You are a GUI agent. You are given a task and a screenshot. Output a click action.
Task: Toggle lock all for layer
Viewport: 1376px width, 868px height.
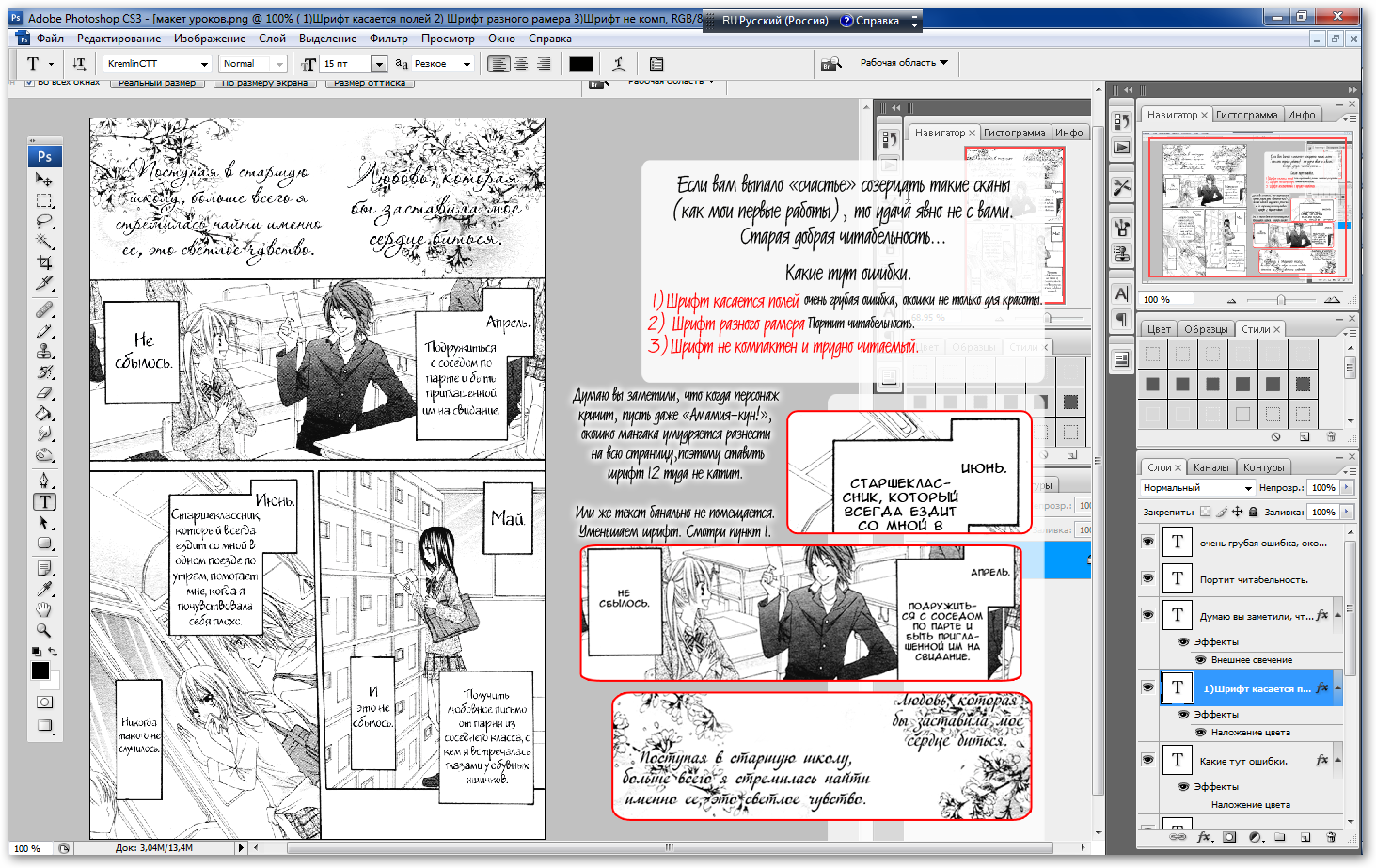[1253, 512]
